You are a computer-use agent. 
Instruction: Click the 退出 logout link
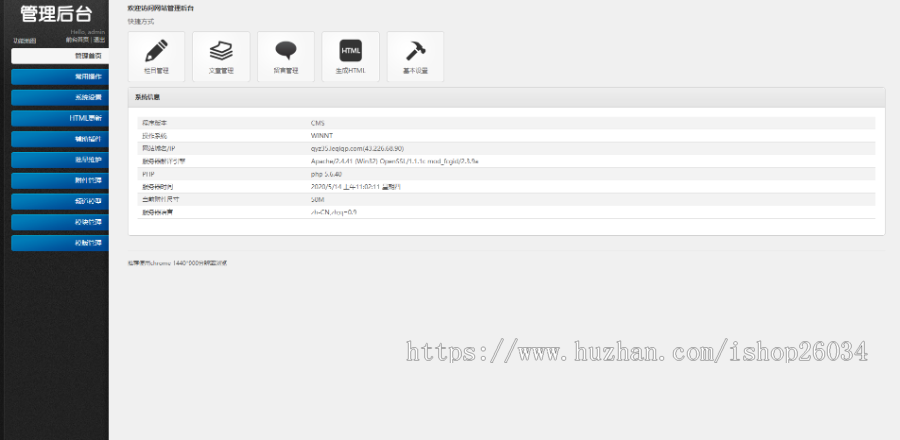[x=100, y=40]
